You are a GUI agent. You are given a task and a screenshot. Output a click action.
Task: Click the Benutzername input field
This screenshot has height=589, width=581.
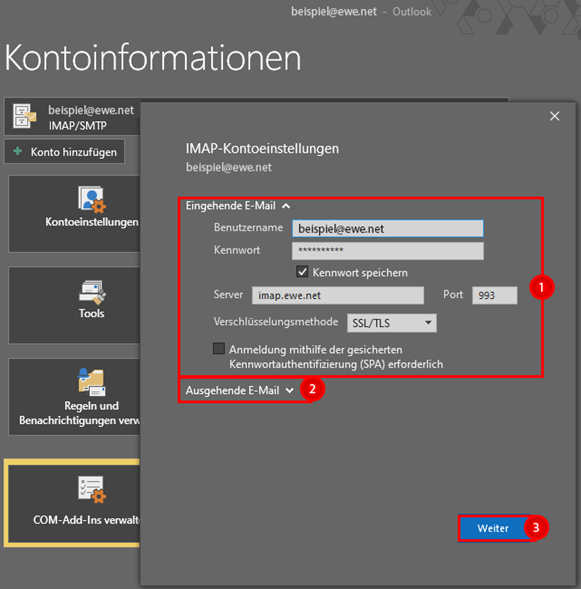pos(388,228)
